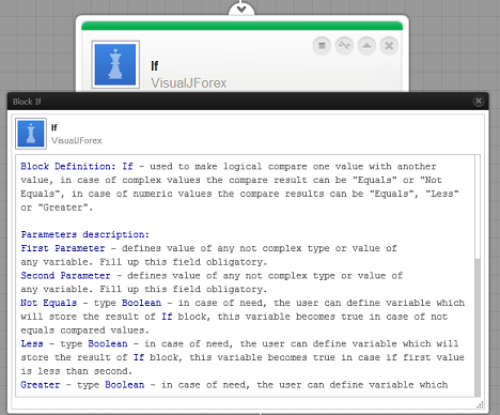Click the chess king icon on If block
Screen dimensions: 500x415
(x=115, y=65)
